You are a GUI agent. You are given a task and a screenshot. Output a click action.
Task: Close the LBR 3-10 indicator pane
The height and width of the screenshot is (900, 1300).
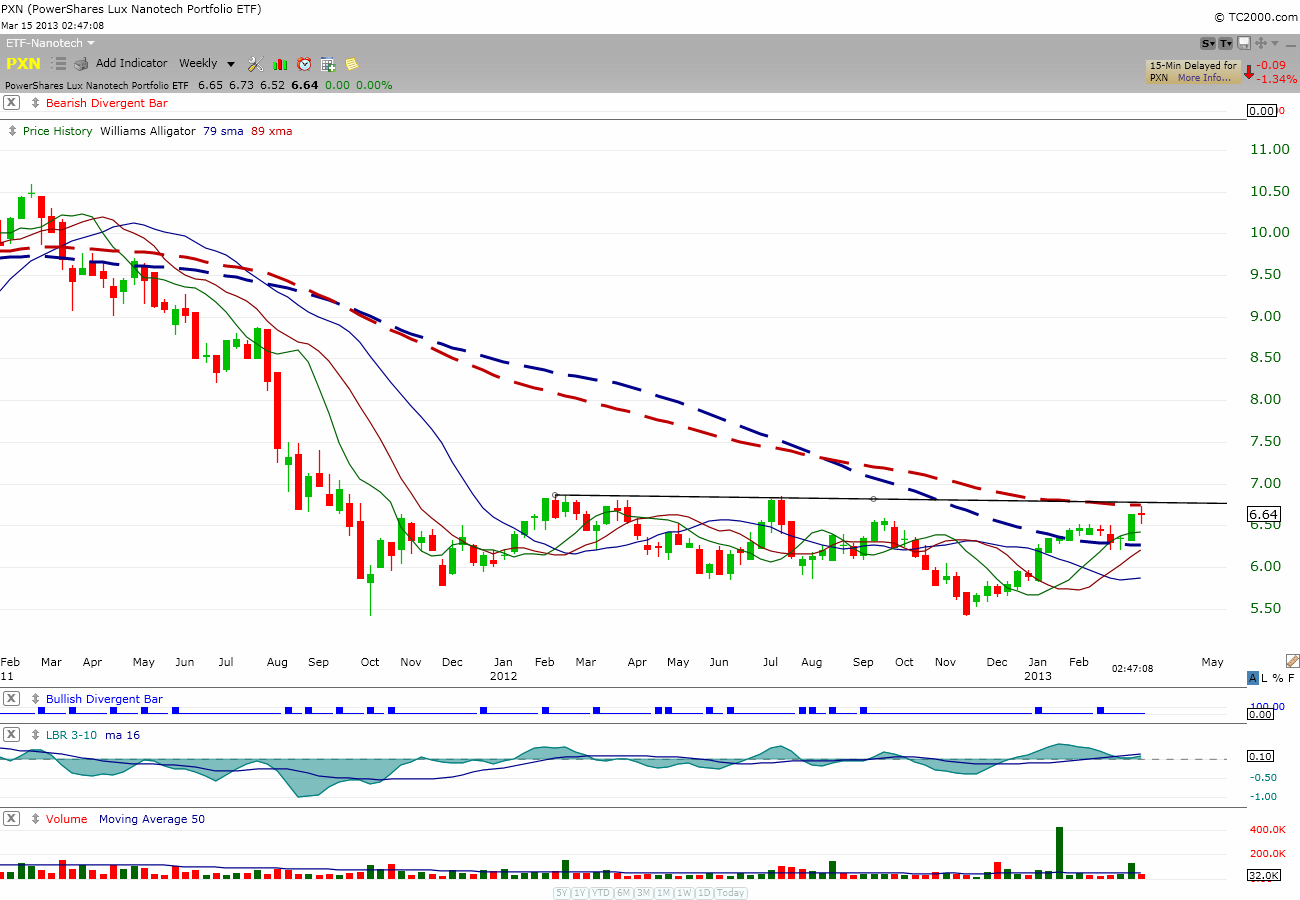click(11, 735)
